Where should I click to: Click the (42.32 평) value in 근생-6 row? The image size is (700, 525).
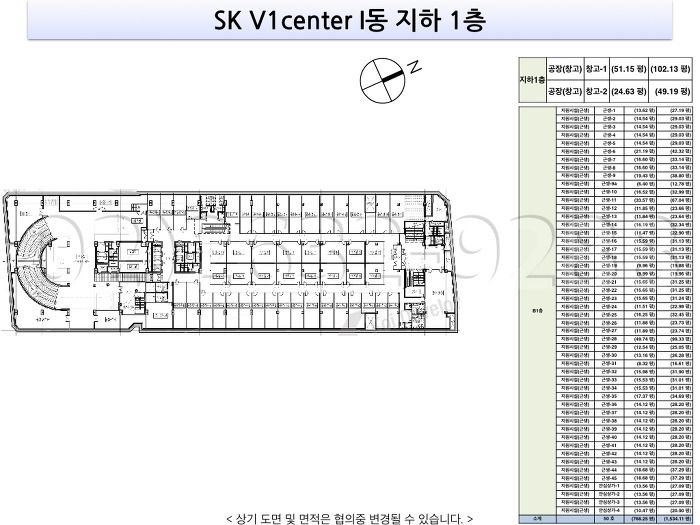(x=681, y=151)
